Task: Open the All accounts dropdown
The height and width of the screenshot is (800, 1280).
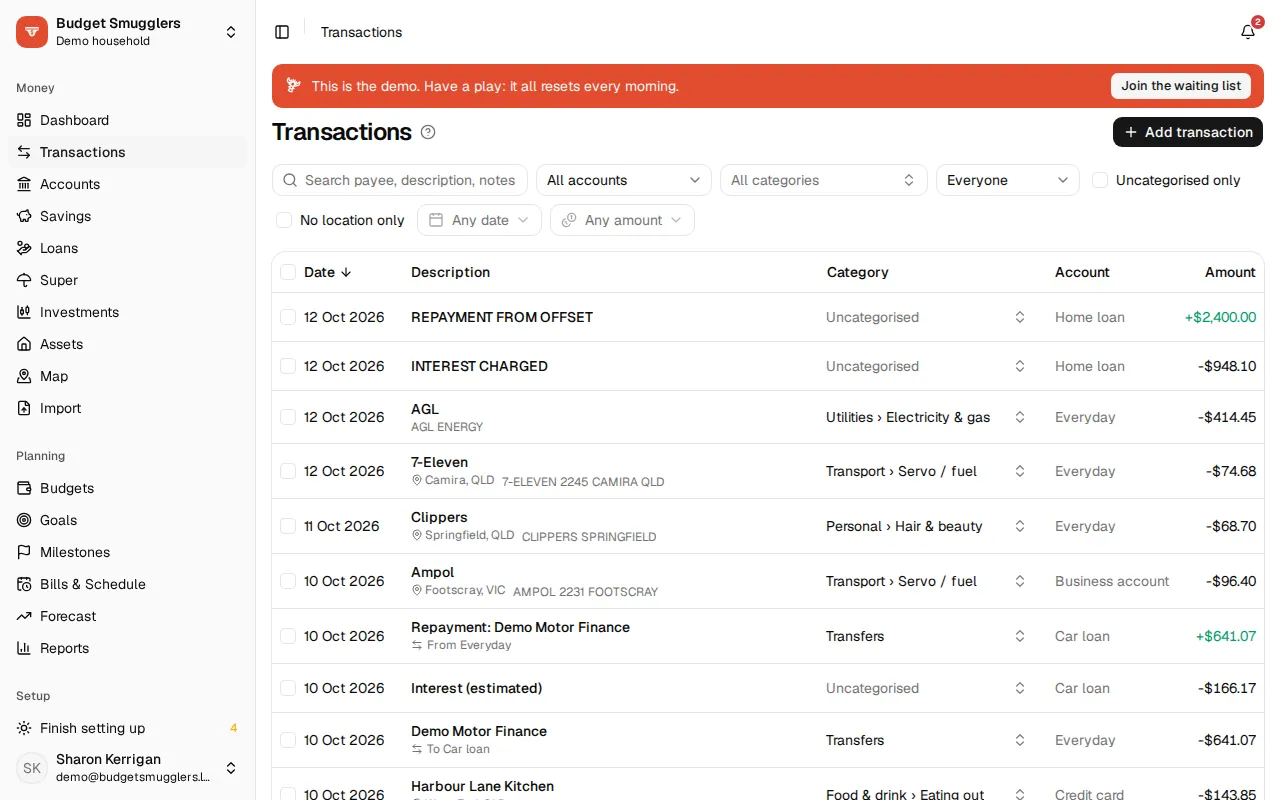Action: click(x=624, y=180)
